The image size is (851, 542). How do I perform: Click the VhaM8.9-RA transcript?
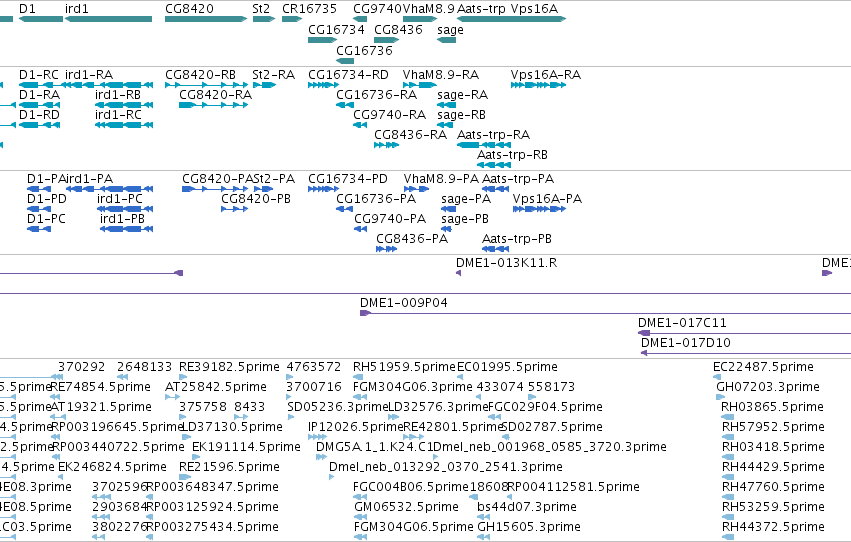pyautogui.click(x=420, y=85)
